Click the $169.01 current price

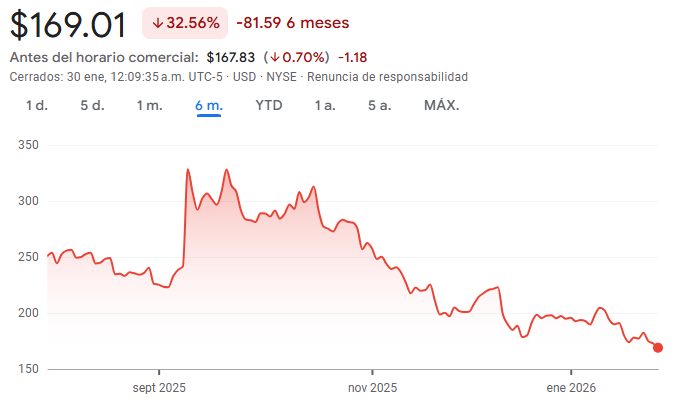coord(69,23)
